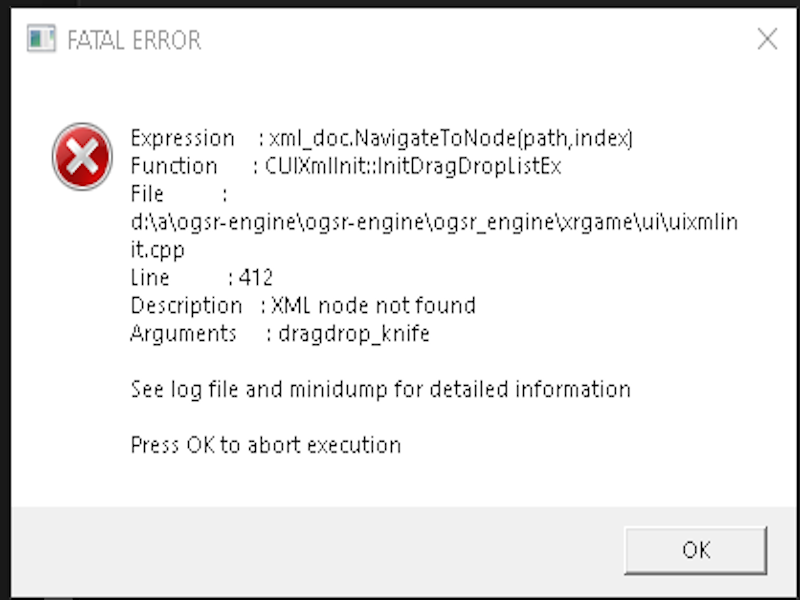The height and width of the screenshot is (600, 800).
Task: Click the Line label
Action: [150, 277]
